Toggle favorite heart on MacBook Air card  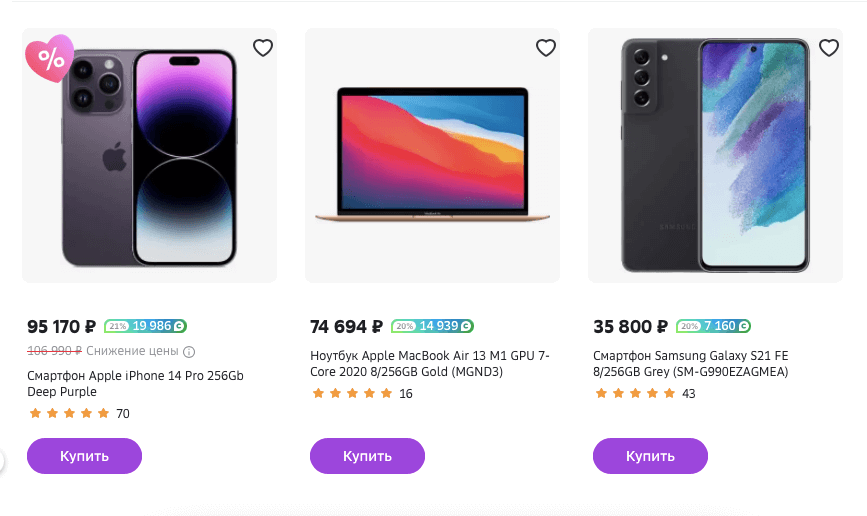pos(546,48)
